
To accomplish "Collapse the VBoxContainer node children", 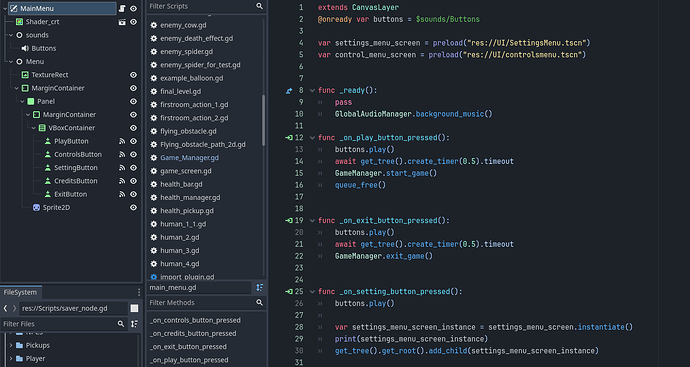I will [34, 128].
